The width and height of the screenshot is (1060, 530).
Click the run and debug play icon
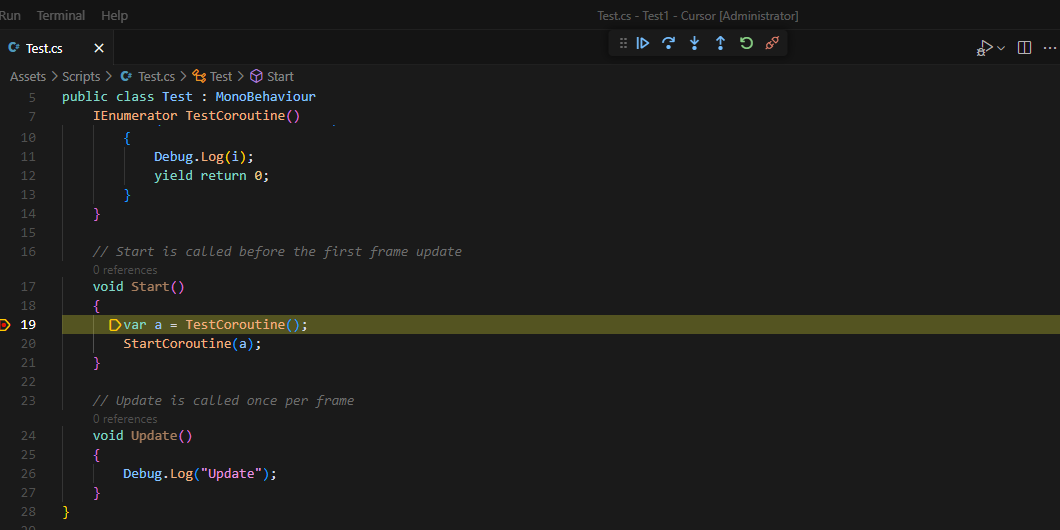(985, 48)
